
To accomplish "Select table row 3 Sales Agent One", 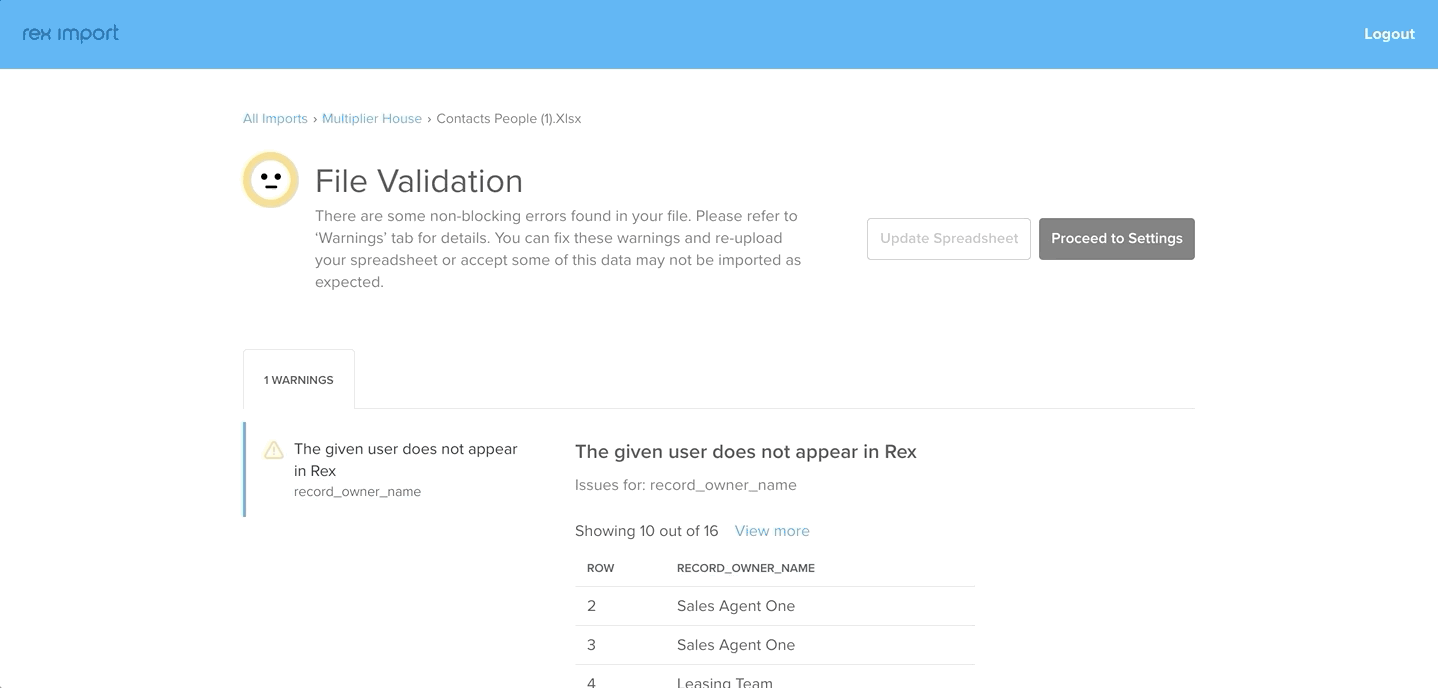I will [x=775, y=645].
